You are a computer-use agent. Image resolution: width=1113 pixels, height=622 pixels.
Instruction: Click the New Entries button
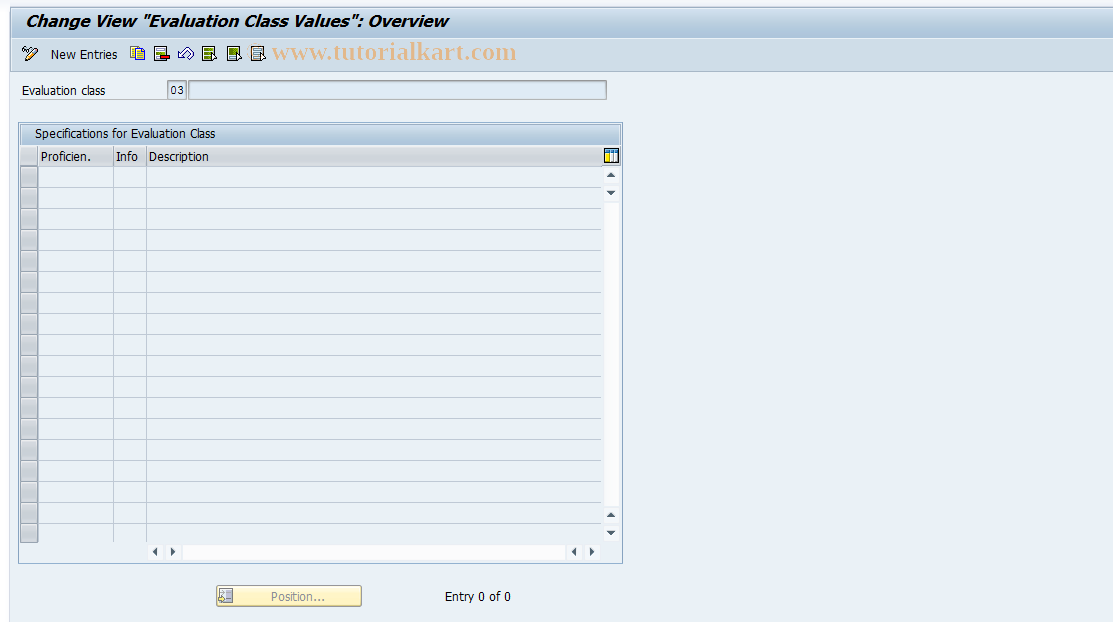click(84, 55)
